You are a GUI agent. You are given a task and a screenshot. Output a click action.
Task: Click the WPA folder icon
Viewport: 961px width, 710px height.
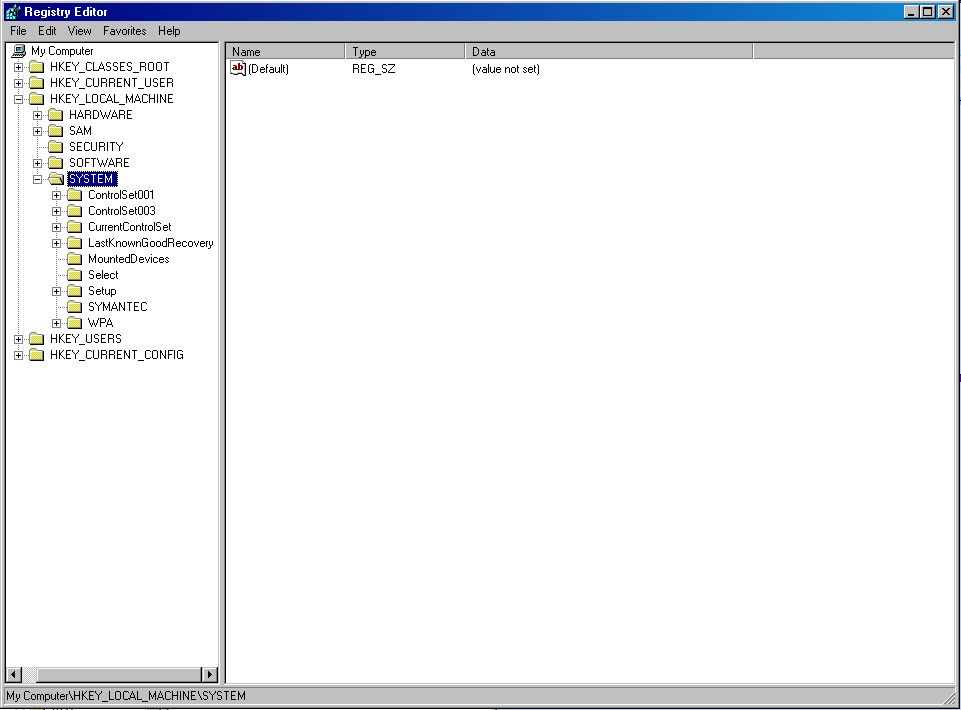pyautogui.click(x=75, y=323)
